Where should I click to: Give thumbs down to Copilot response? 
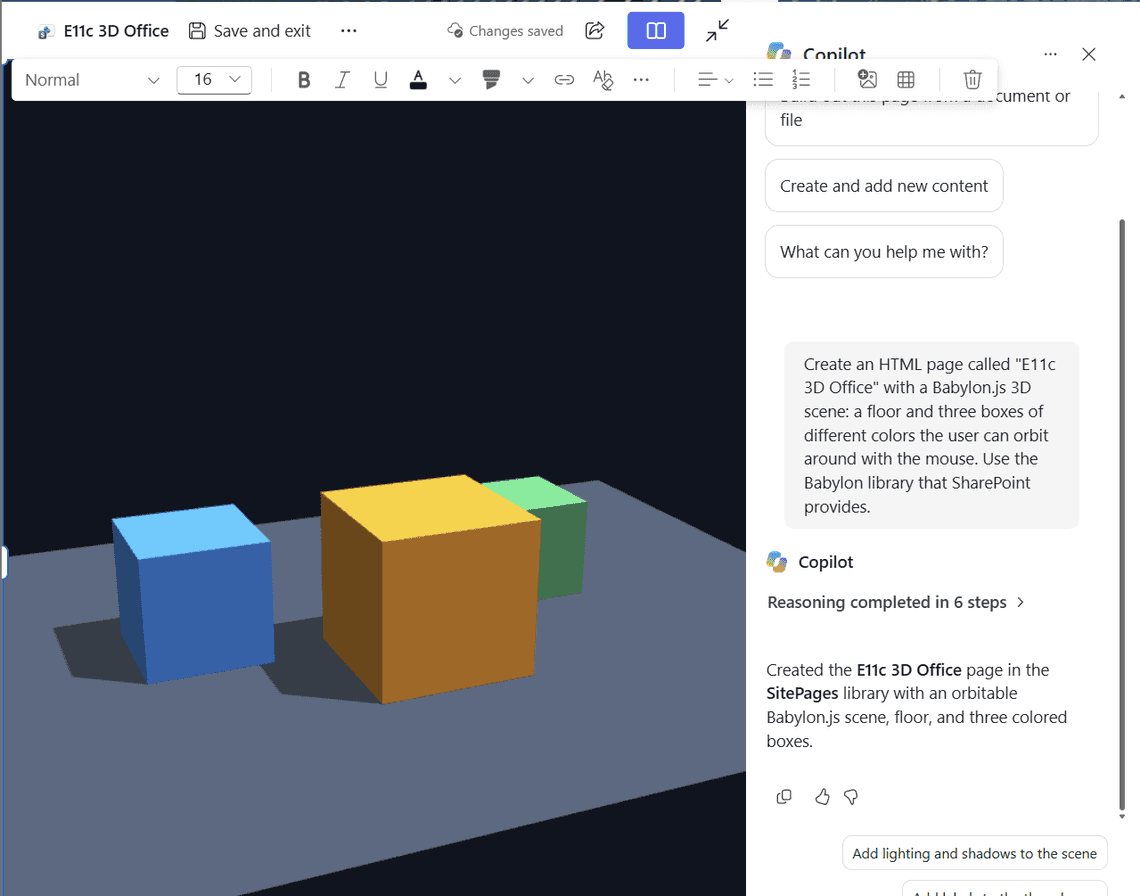851,797
